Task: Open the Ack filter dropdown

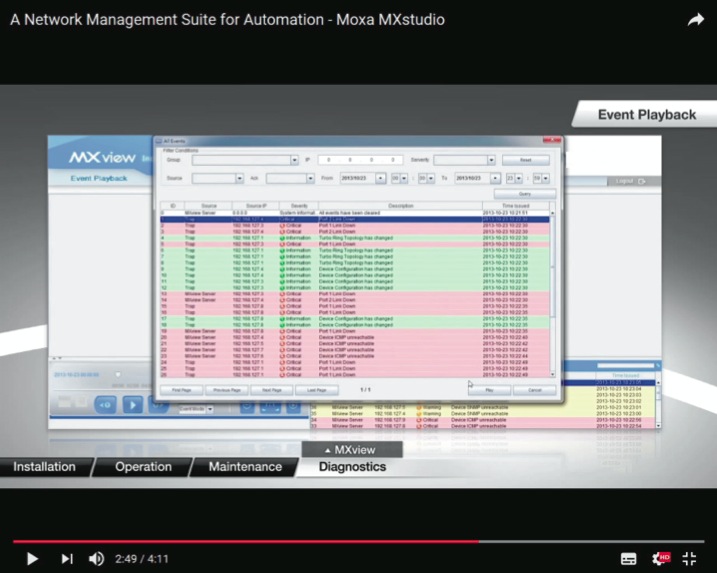Action: pos(310,178)
